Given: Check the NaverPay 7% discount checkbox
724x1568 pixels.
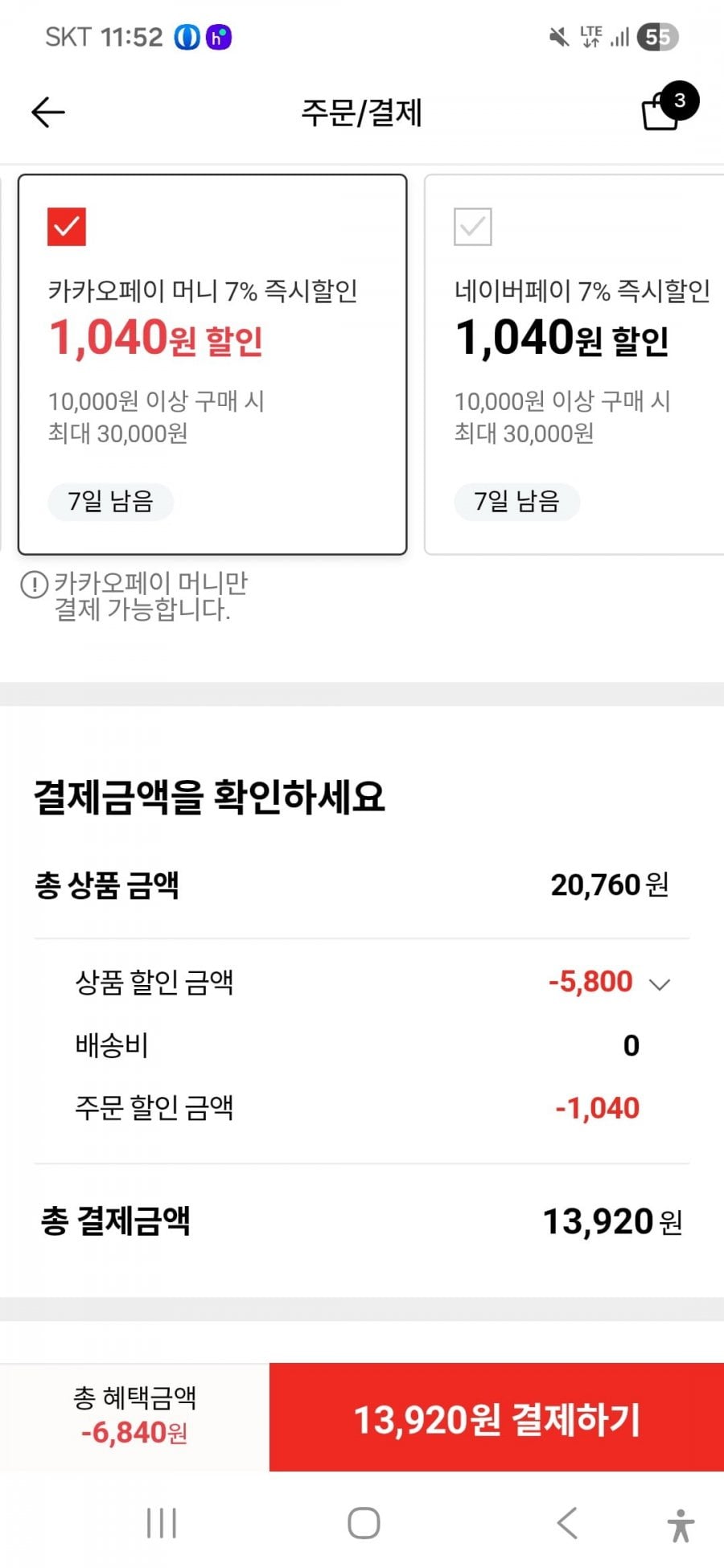Looking at the screenshot, I should coord(473,227).
